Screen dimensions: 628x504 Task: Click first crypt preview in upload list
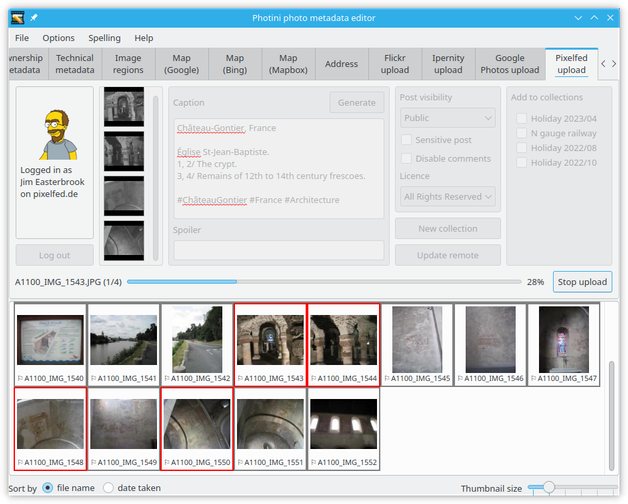coord(124,107)
